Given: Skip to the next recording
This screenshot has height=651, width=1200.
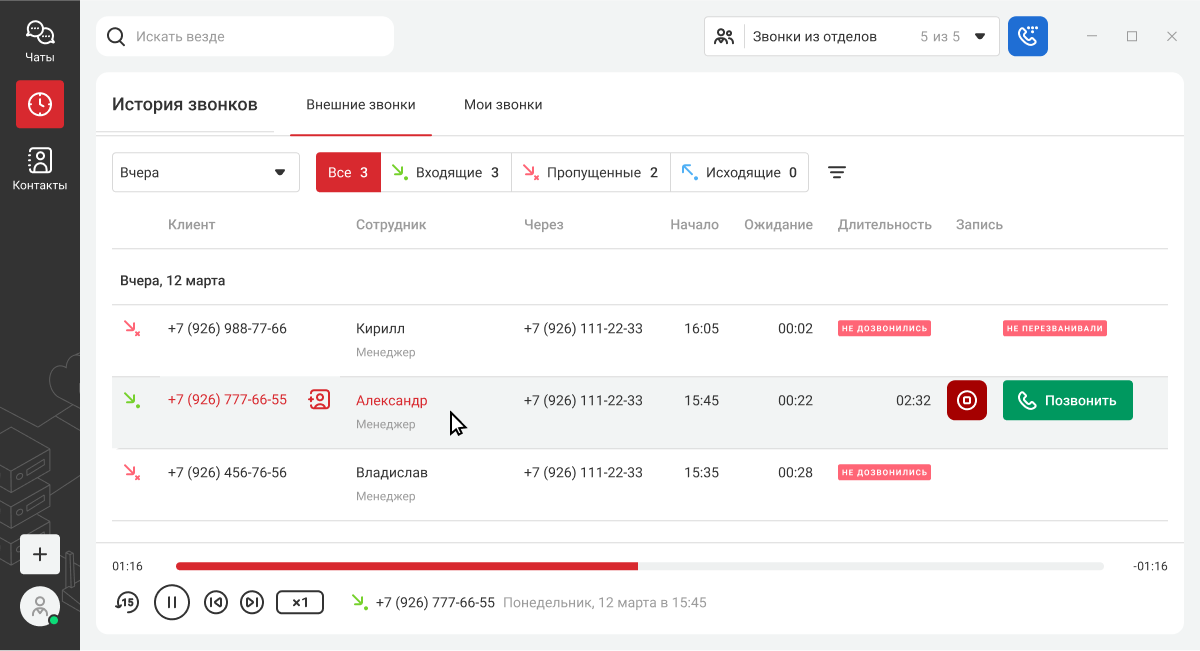Looking at the screenshot, I should click(x=253, y=602).
